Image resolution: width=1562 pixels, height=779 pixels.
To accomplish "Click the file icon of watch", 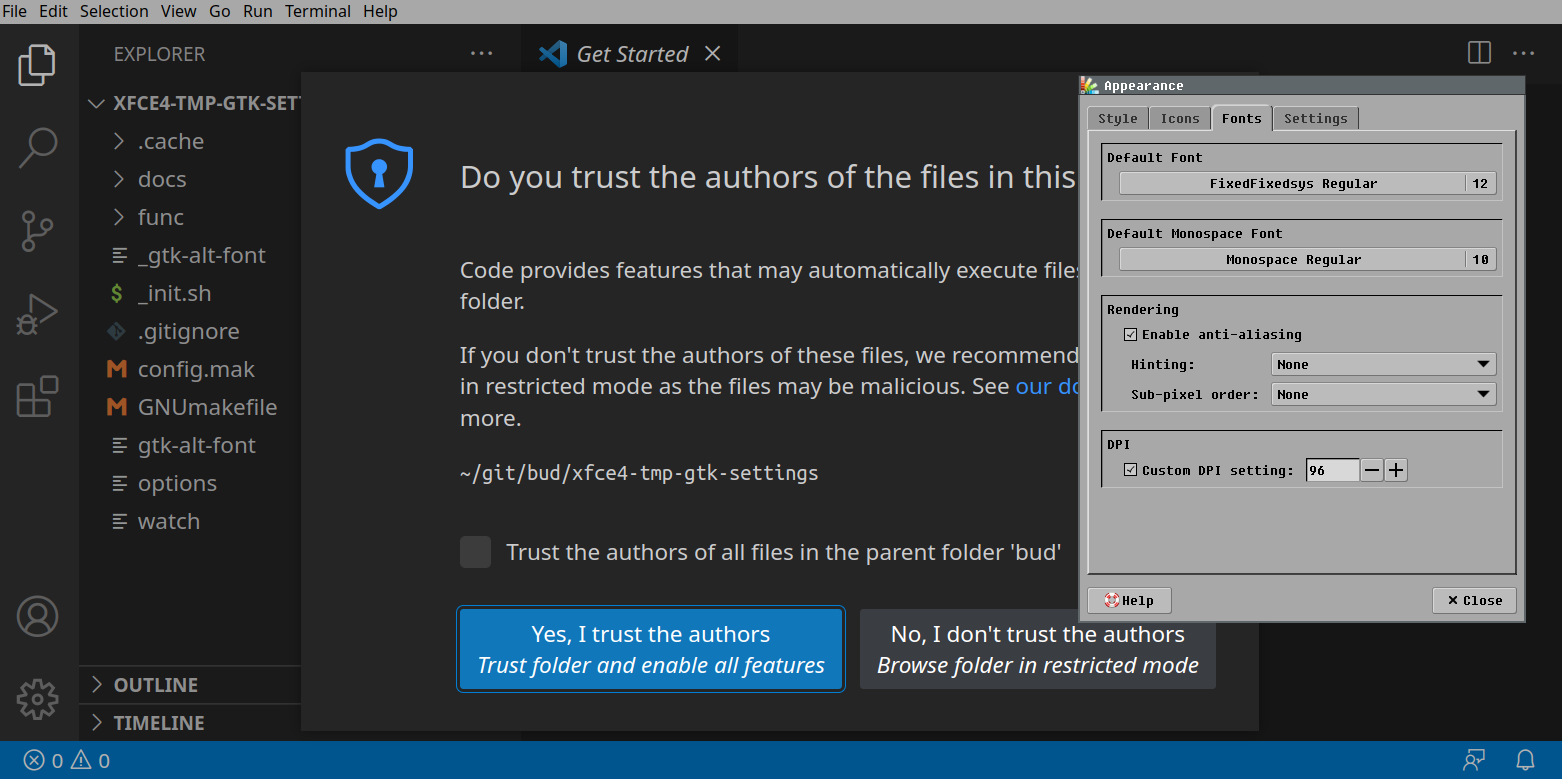I will click(x=119, y=522).
